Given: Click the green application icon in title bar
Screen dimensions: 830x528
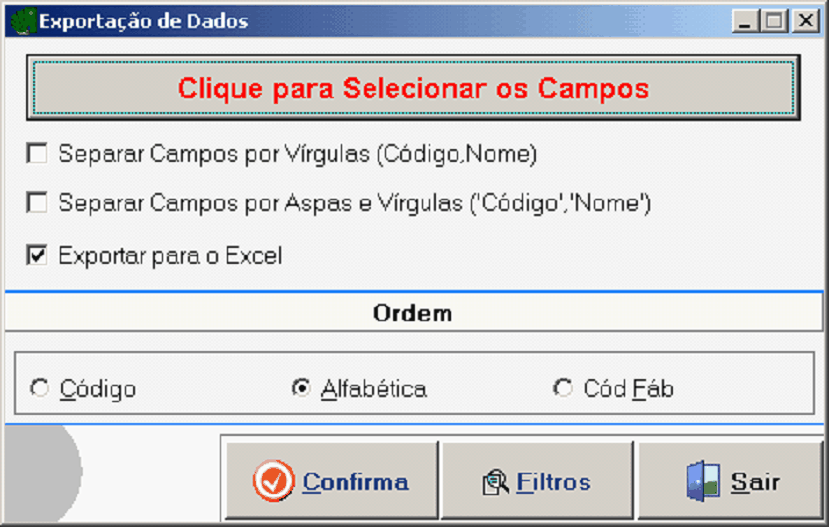Looking at the screenshot, I should pos(22,20).
